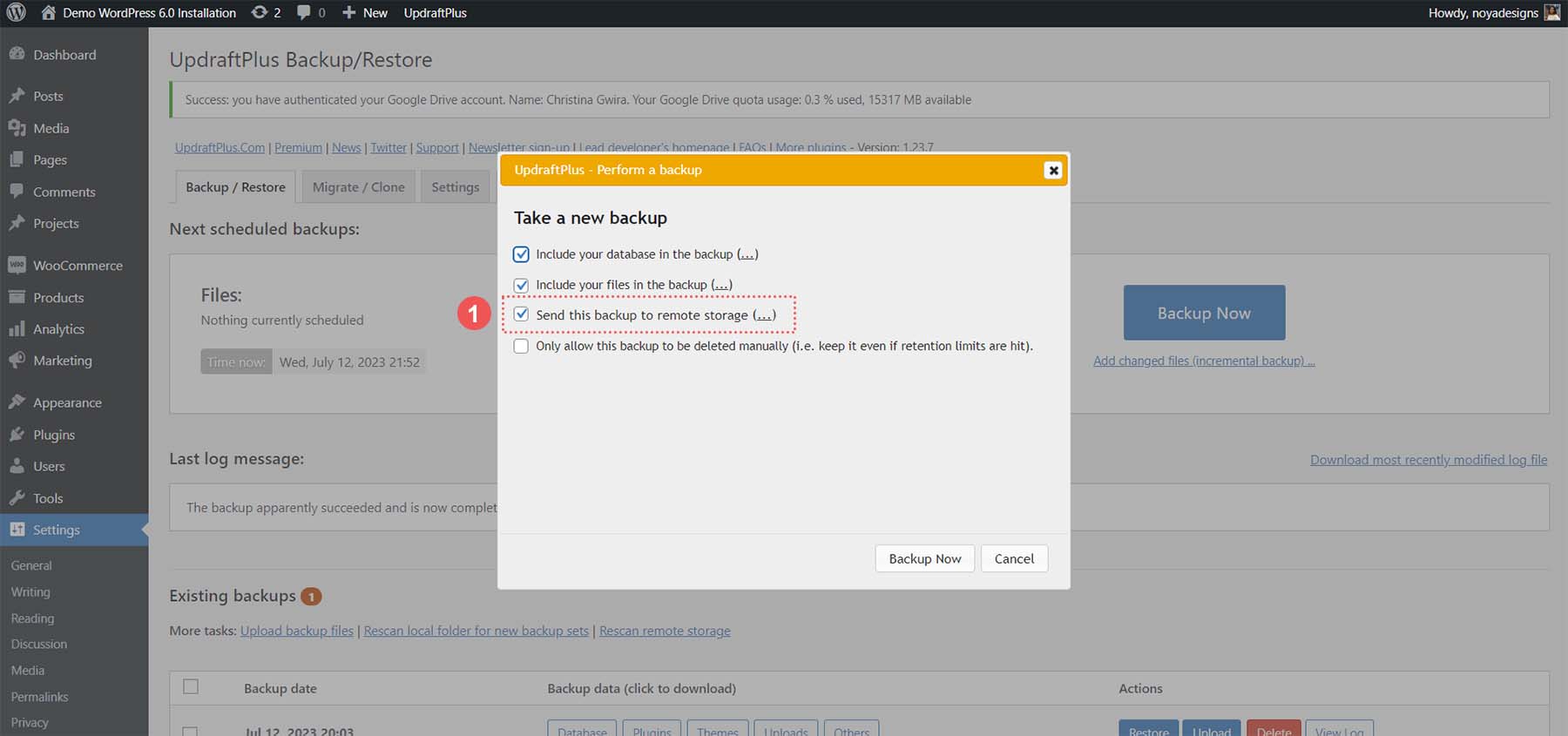
Task: Open Dashboard from the sidebar
Action: 64,54
